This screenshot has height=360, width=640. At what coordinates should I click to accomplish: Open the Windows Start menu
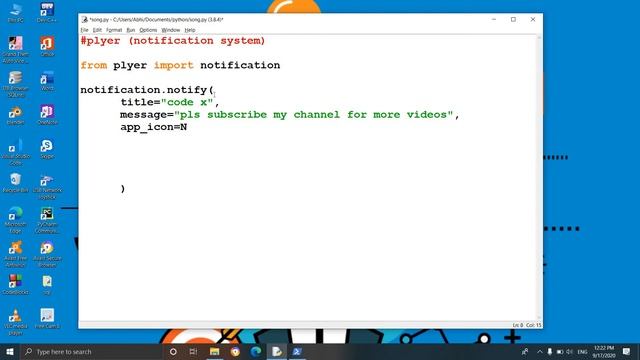point(10,351)
